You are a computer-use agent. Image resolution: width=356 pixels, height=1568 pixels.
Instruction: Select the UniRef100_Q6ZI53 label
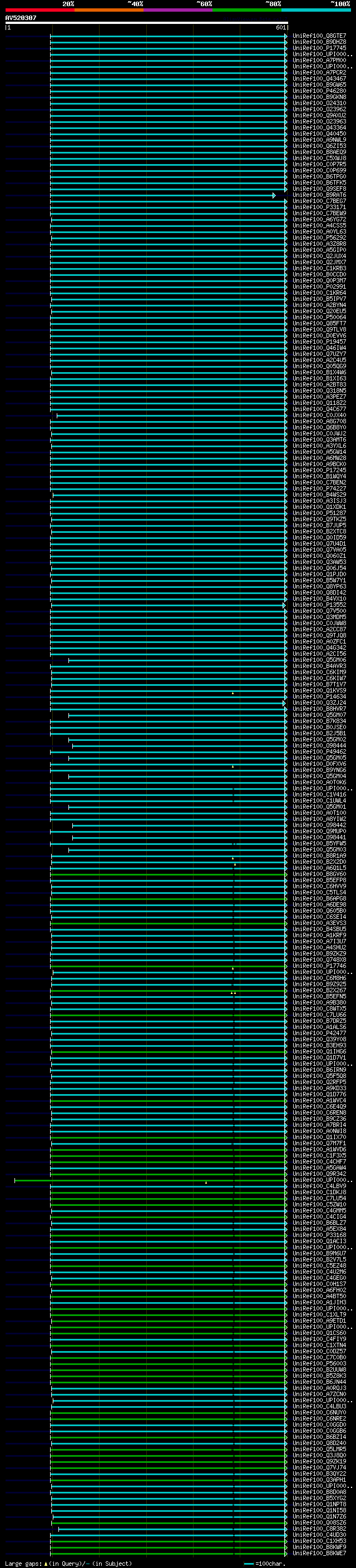click(319, 146)
